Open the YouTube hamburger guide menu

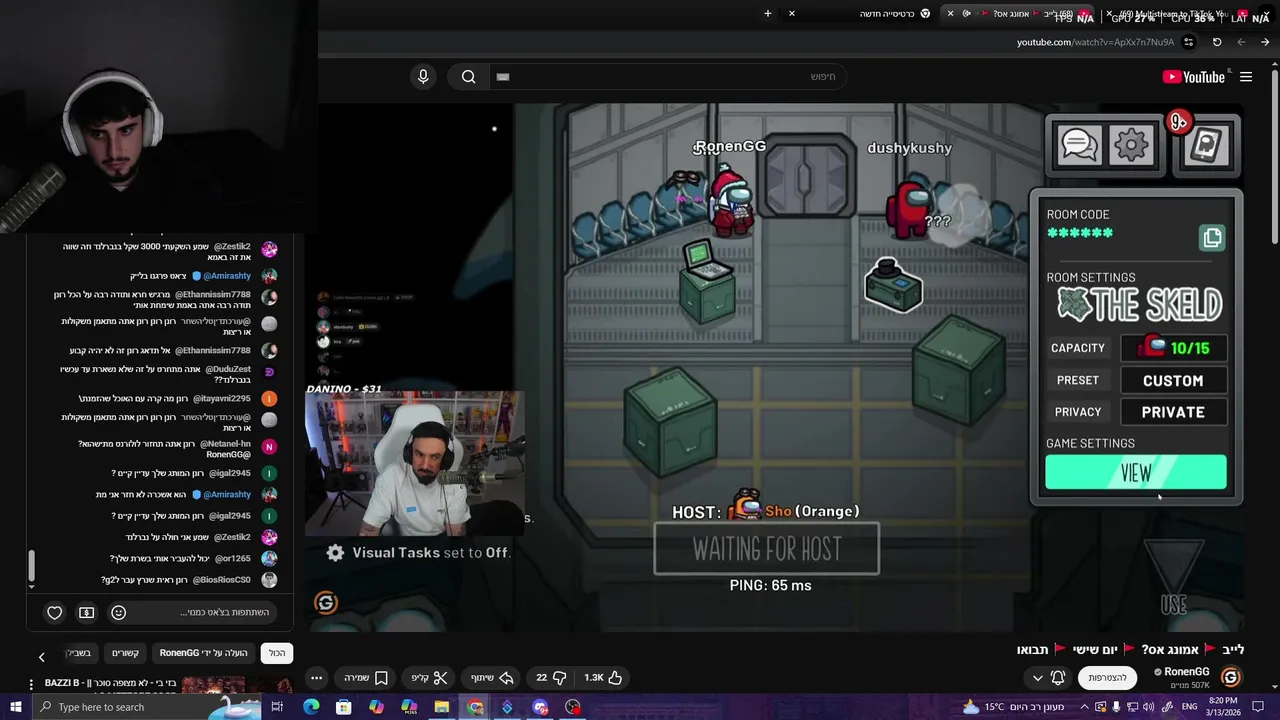click(1246, 77)
